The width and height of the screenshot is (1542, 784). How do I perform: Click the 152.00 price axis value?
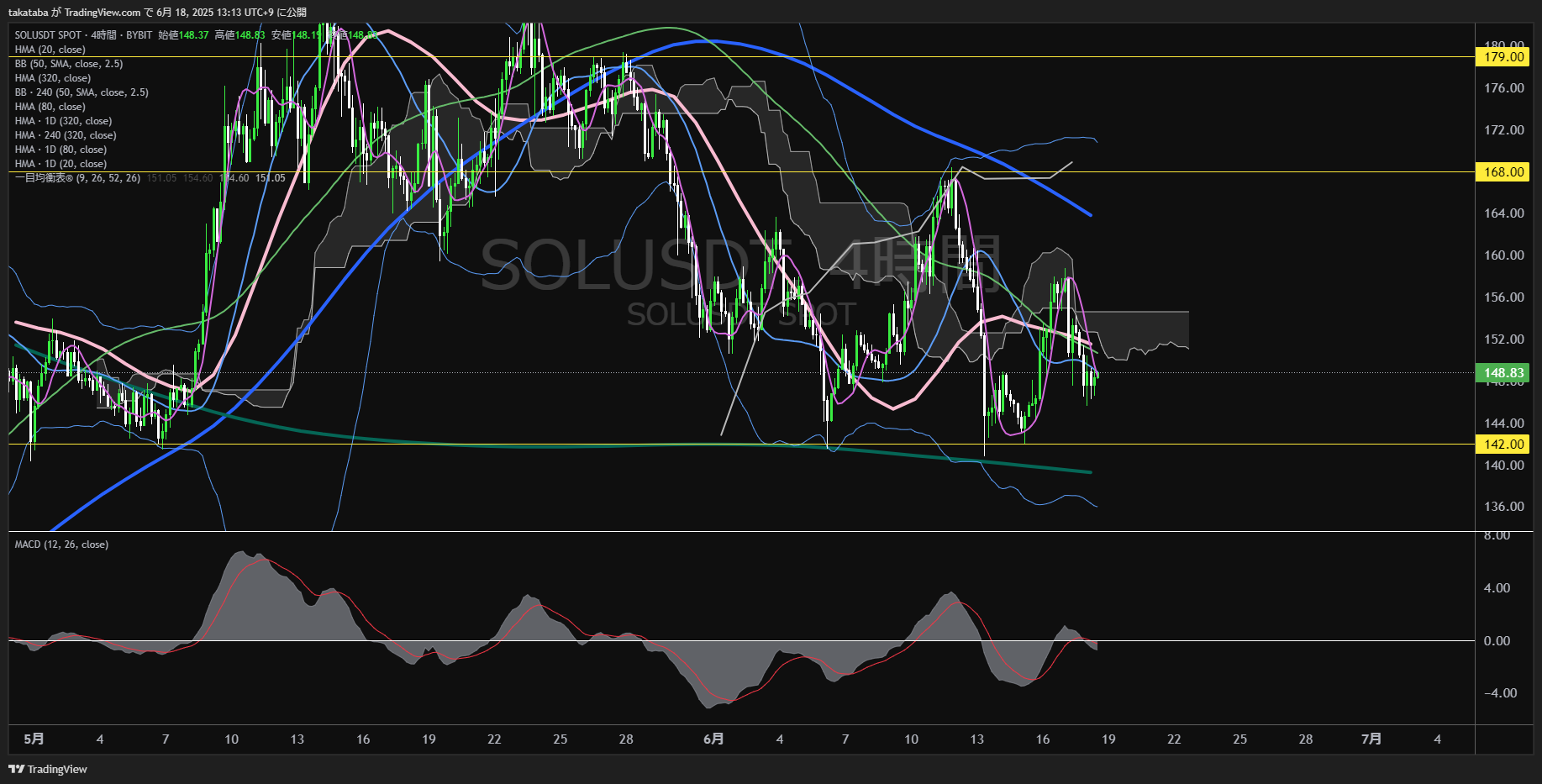click(x=1504, y=339)
